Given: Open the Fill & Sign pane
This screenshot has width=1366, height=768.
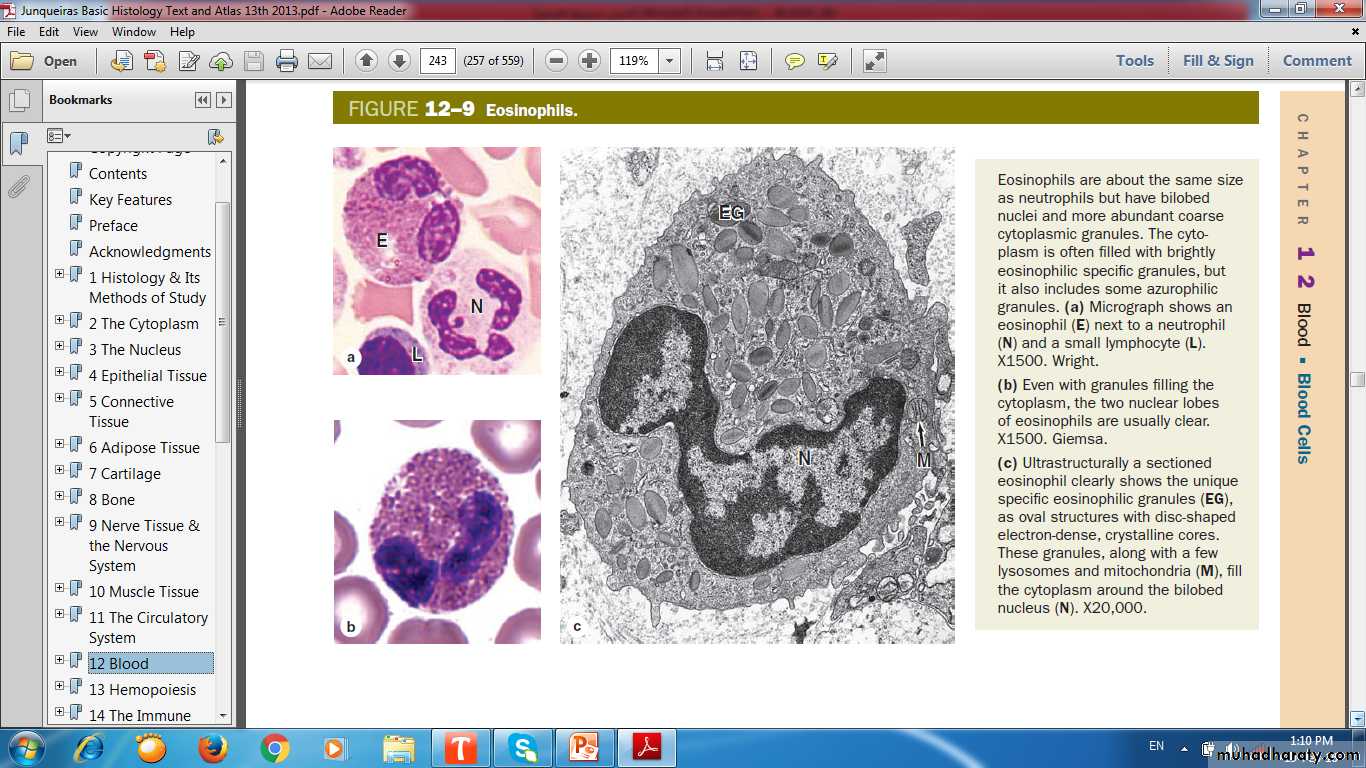Looking at the screenshot, I should click(x=1217, y=60).
